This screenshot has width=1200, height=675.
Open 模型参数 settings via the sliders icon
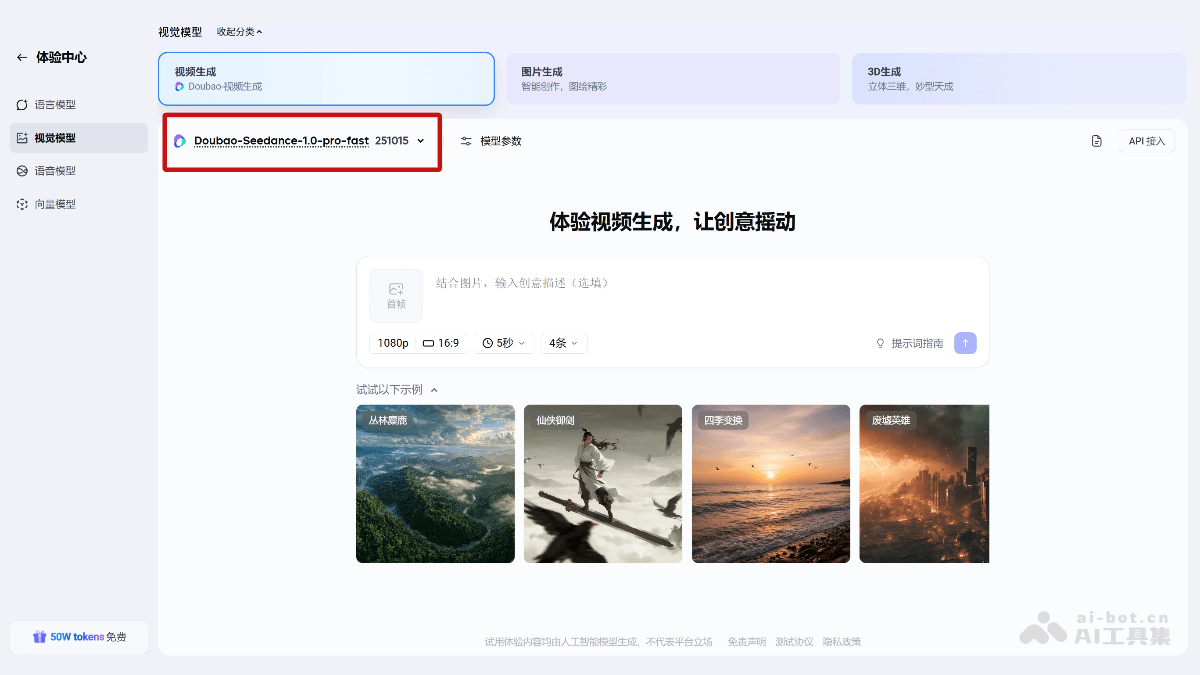click(466, 141)
